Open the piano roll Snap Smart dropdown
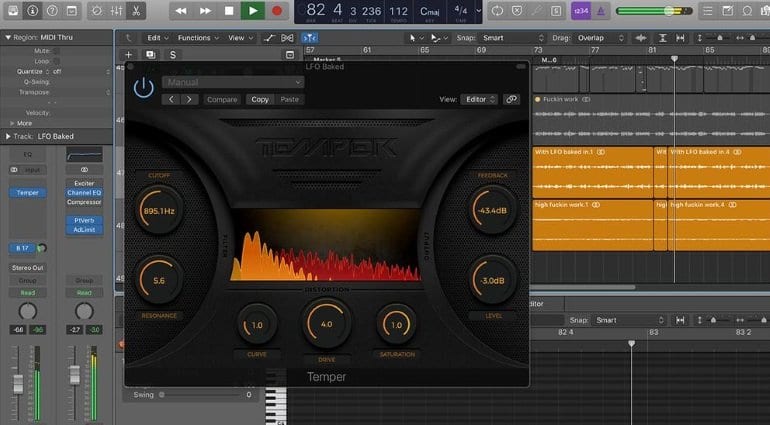The height and width of the screenshot is (425, 770). 629,320
